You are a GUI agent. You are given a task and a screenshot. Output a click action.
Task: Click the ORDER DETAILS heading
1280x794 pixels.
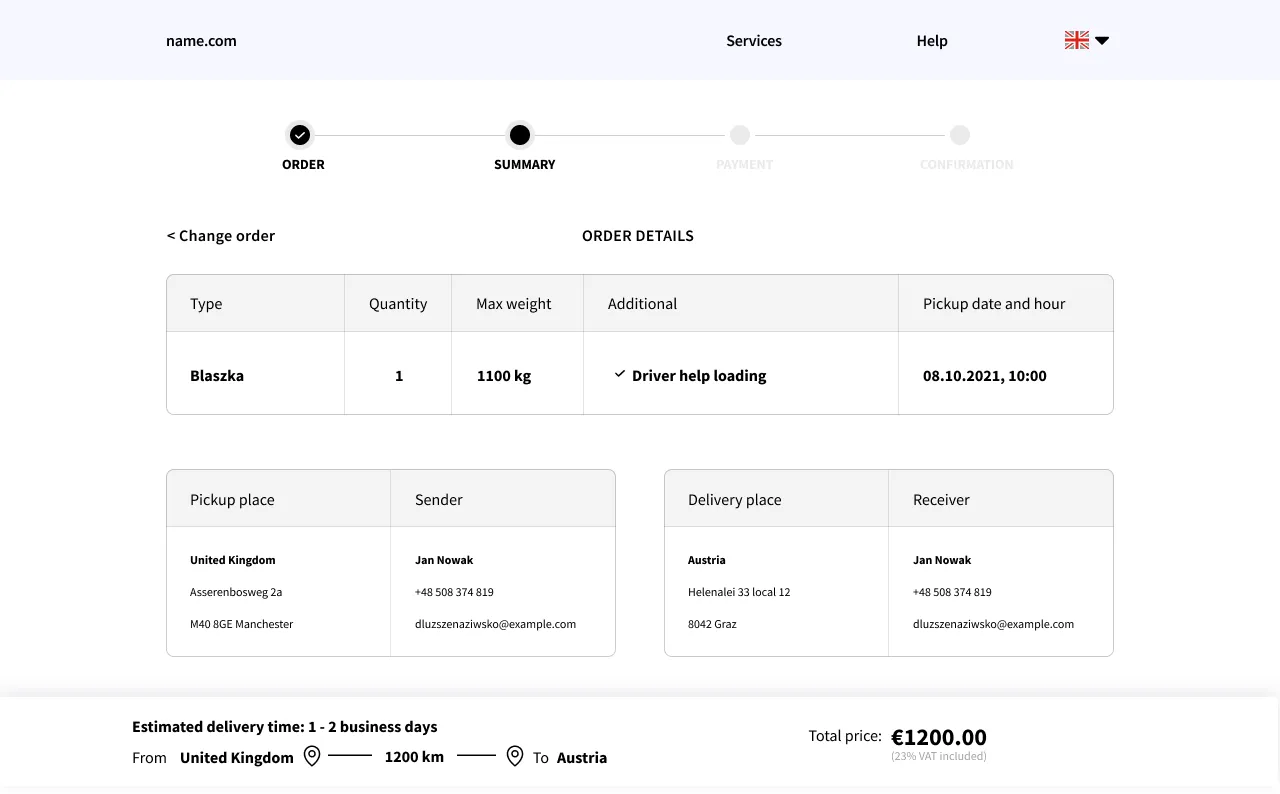638,236
